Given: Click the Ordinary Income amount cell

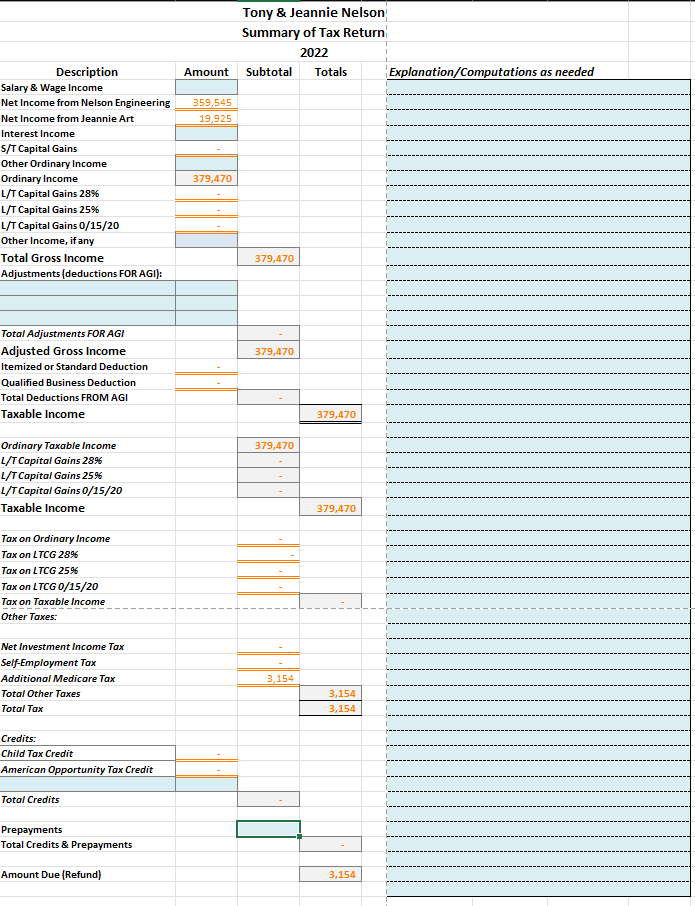Looking at the screenshot, I should coord(206,179).
